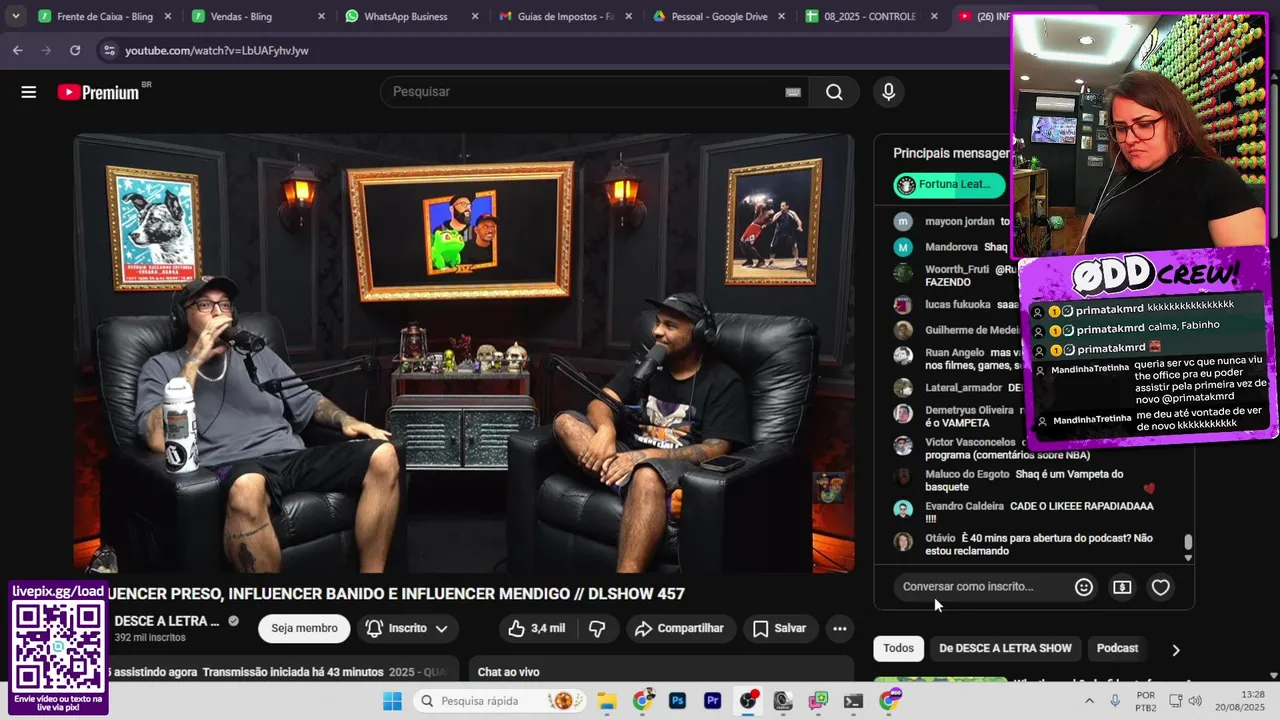Image resolution: width=1280 pixels, height=720 pixels.
Task: Like the video with 3,4 mil
Action: click(x=537, y=628)
